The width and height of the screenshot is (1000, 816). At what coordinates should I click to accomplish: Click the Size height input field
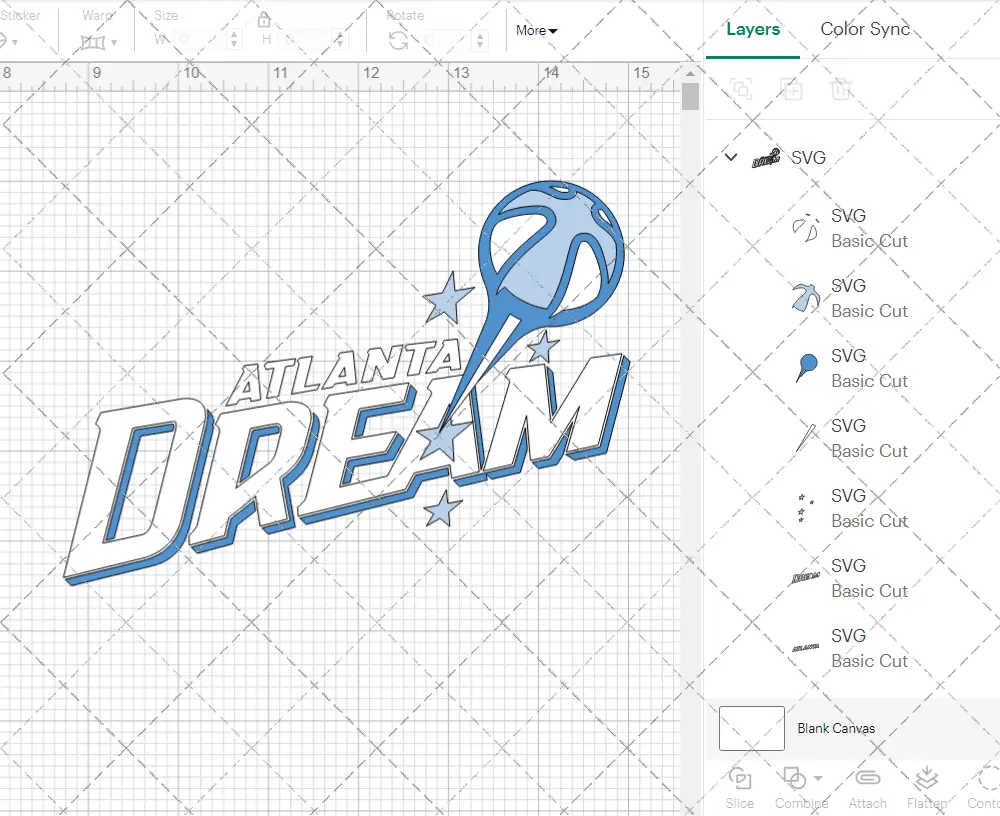click(x=305, y=40)
